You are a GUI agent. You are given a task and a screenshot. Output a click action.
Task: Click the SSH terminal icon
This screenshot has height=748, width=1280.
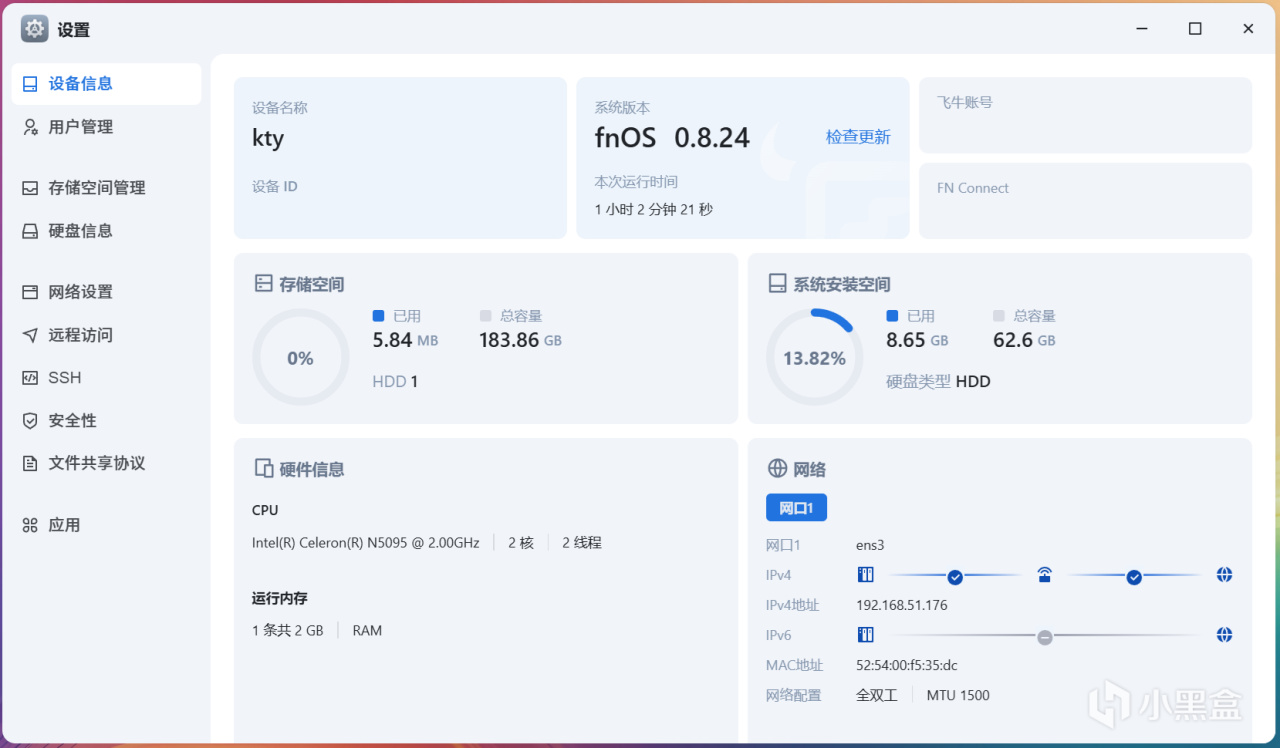[30, 378]
